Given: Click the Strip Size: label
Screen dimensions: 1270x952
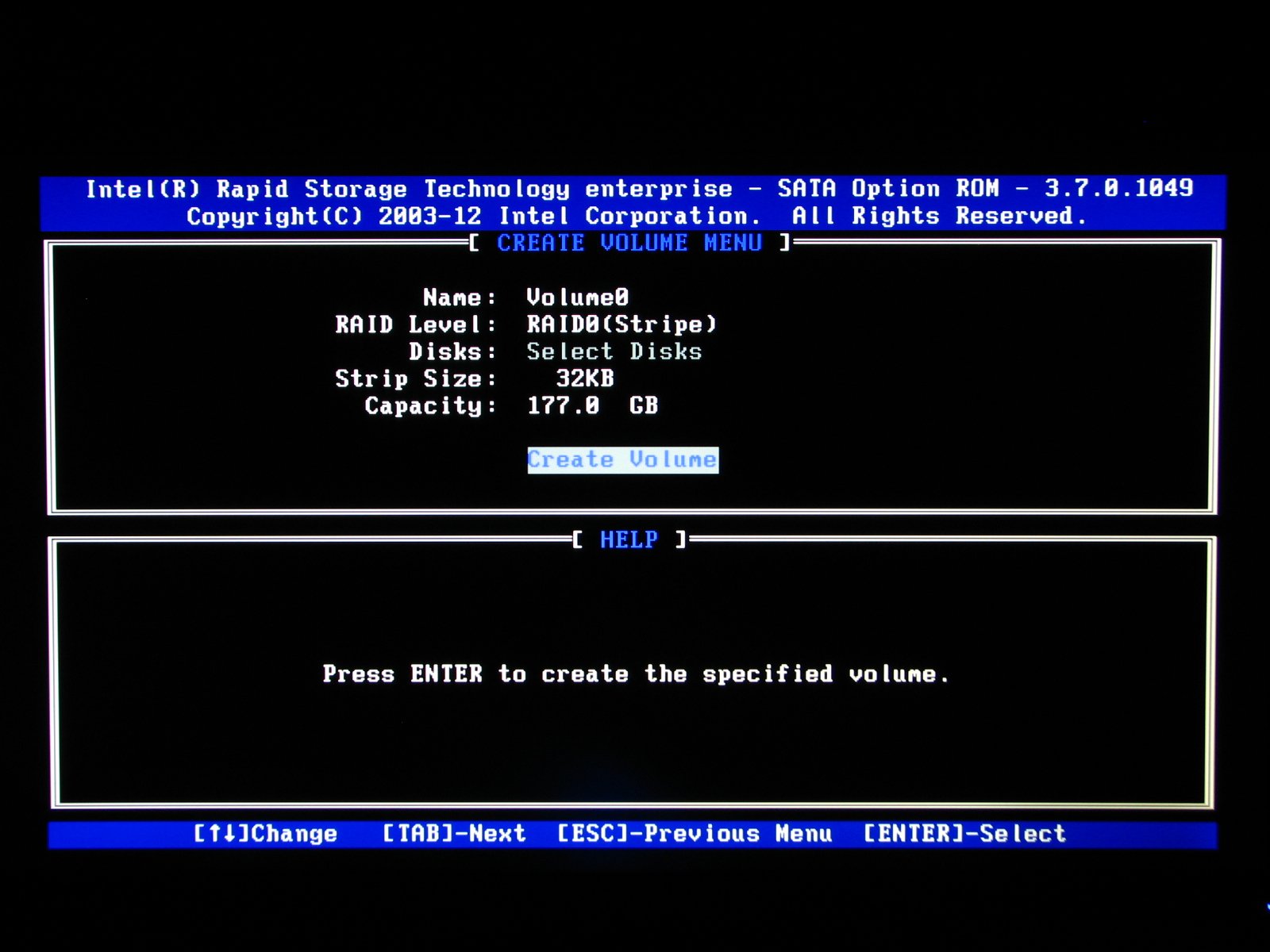Looking at the screenshot, I should 416,378.
